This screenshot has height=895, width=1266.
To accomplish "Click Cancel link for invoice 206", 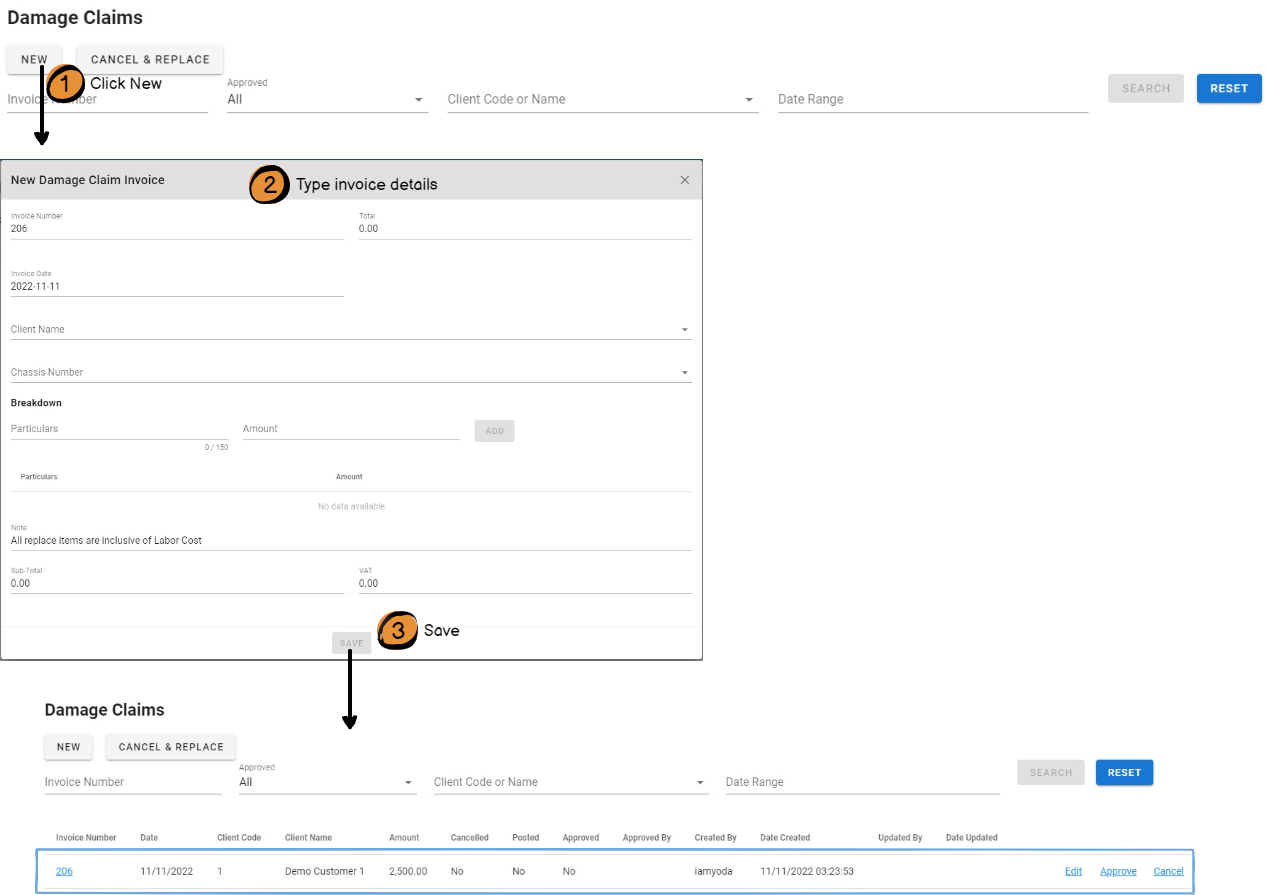I will (1168, 872).
